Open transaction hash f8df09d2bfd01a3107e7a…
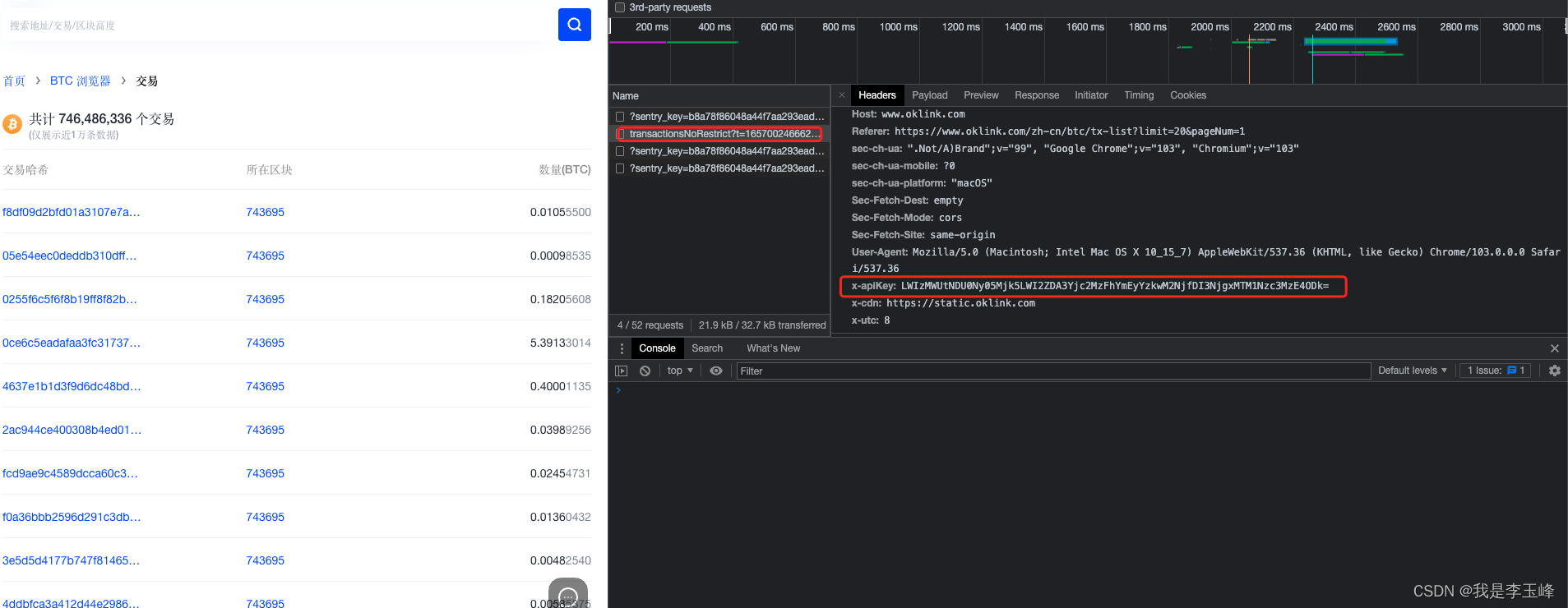Viewport: 1568px width, 608px height. point(72,212)
